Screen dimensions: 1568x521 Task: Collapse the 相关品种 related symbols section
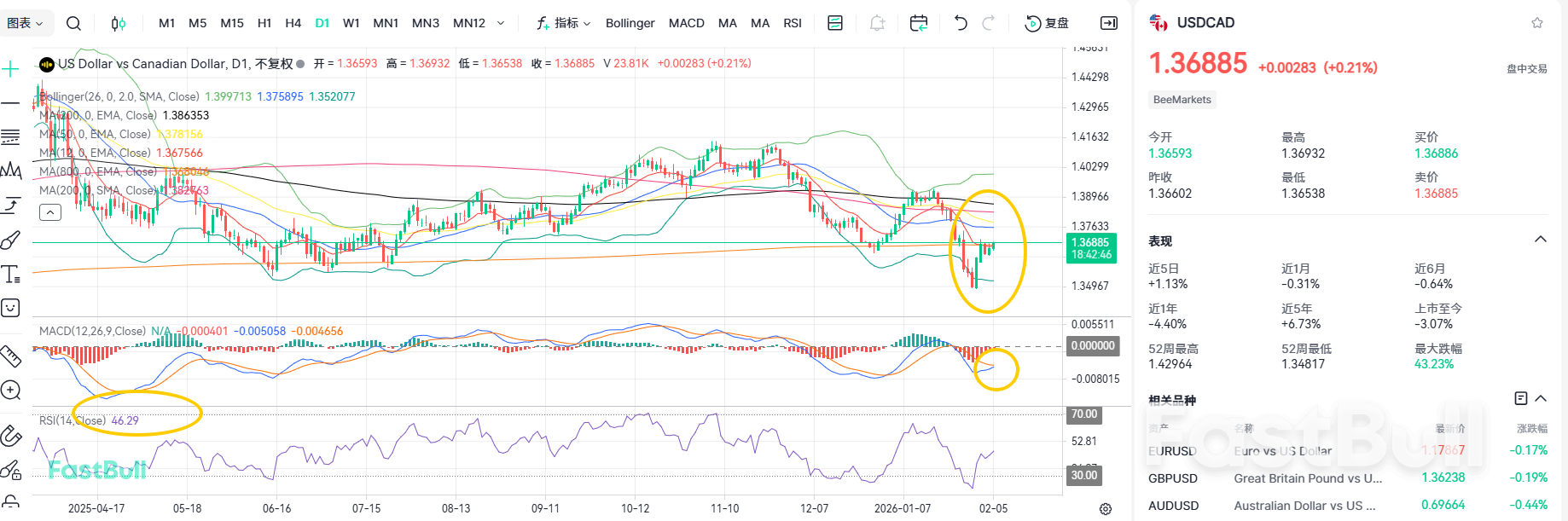click(x=1541, y=398)
